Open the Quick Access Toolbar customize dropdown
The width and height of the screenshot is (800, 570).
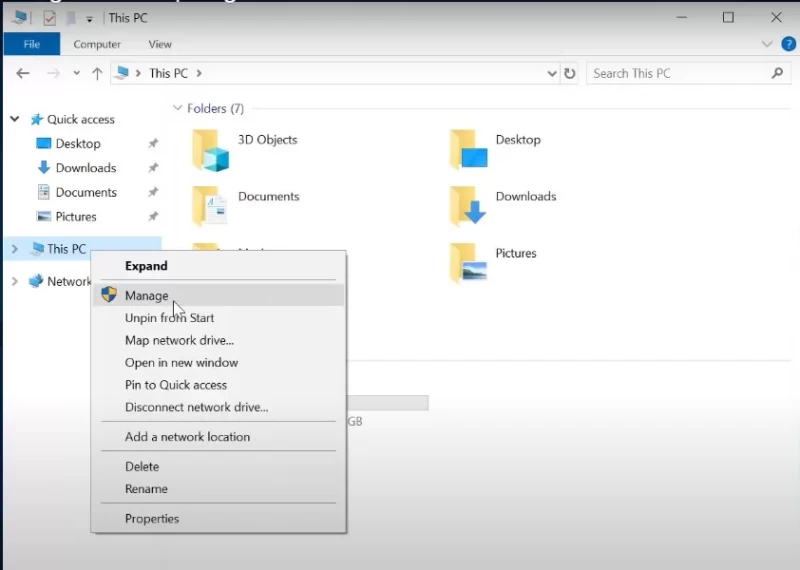pyautogui.click(x=89, y=19)
